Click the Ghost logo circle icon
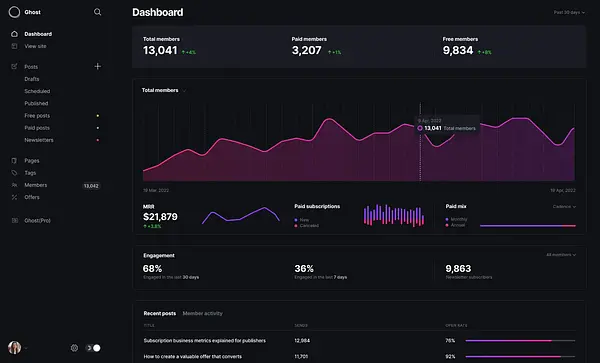The height and width of the screenshot is (363, 600). coord(14,12)
